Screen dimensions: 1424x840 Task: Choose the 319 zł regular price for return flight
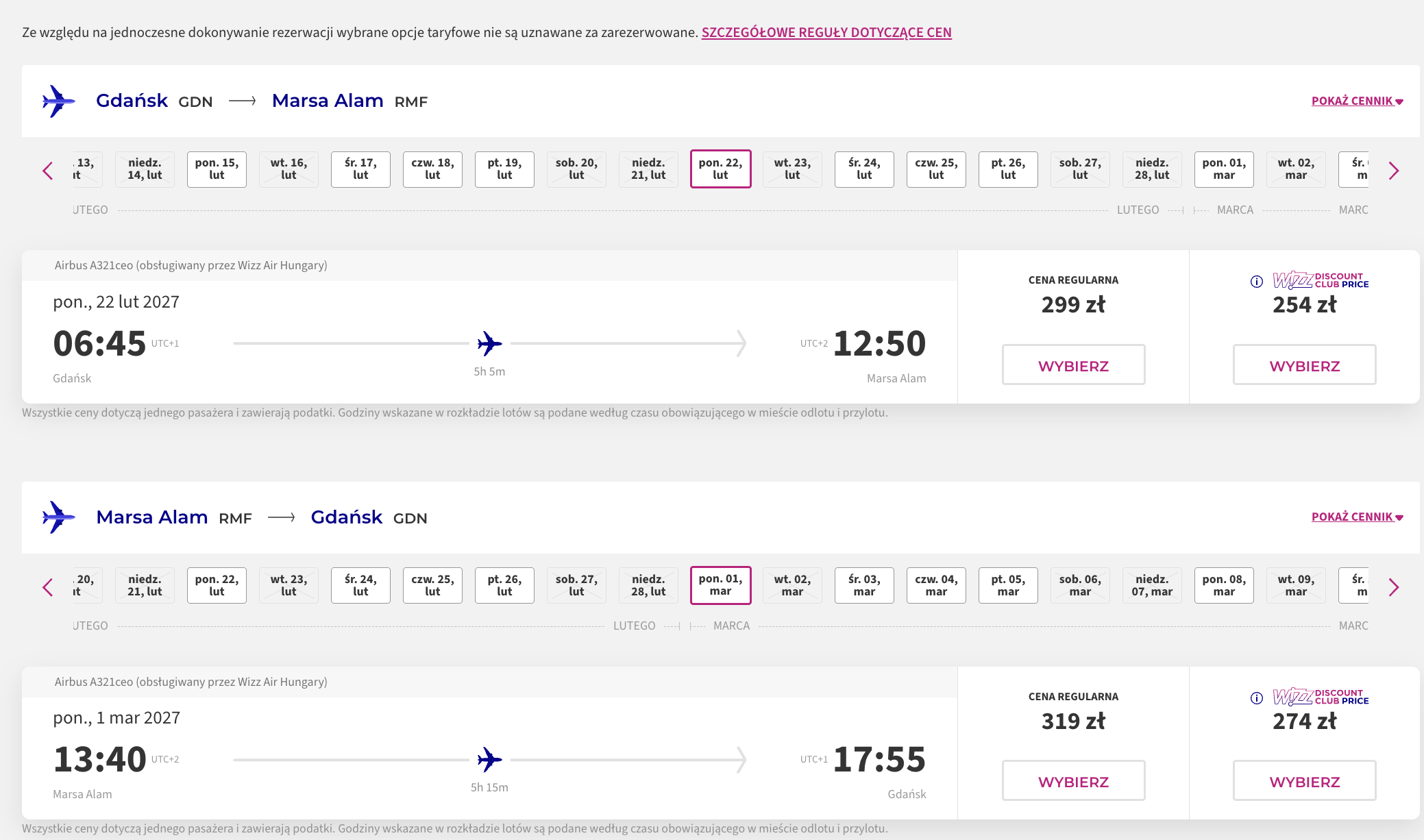coord(1073,780)
